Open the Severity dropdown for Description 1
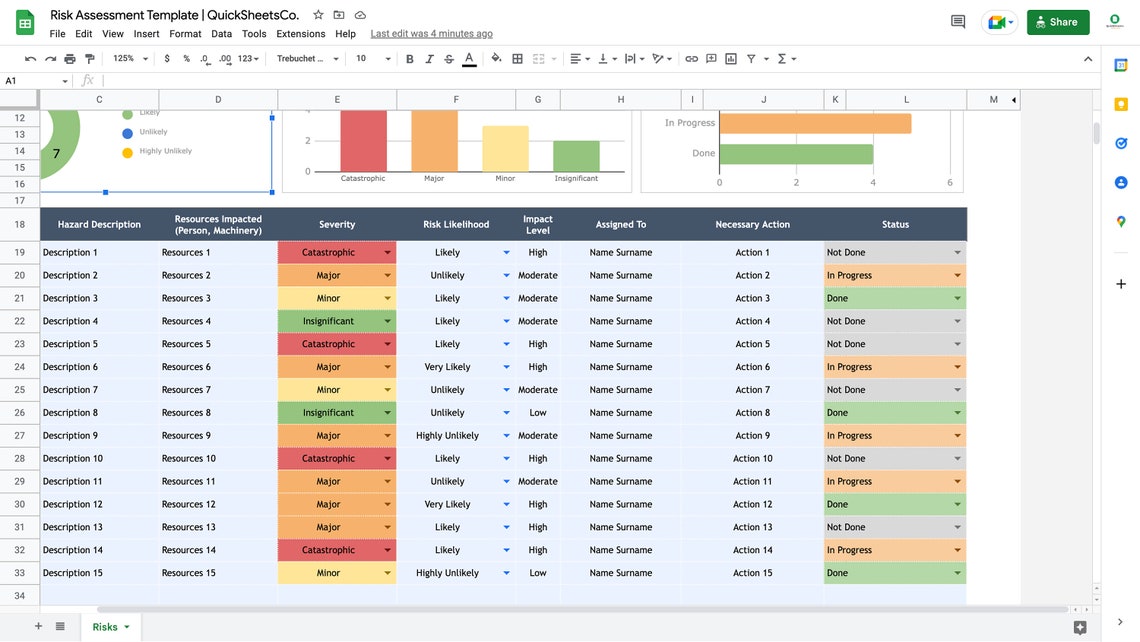The width and height of the screenshot is (1140, 642). point(389,252)
